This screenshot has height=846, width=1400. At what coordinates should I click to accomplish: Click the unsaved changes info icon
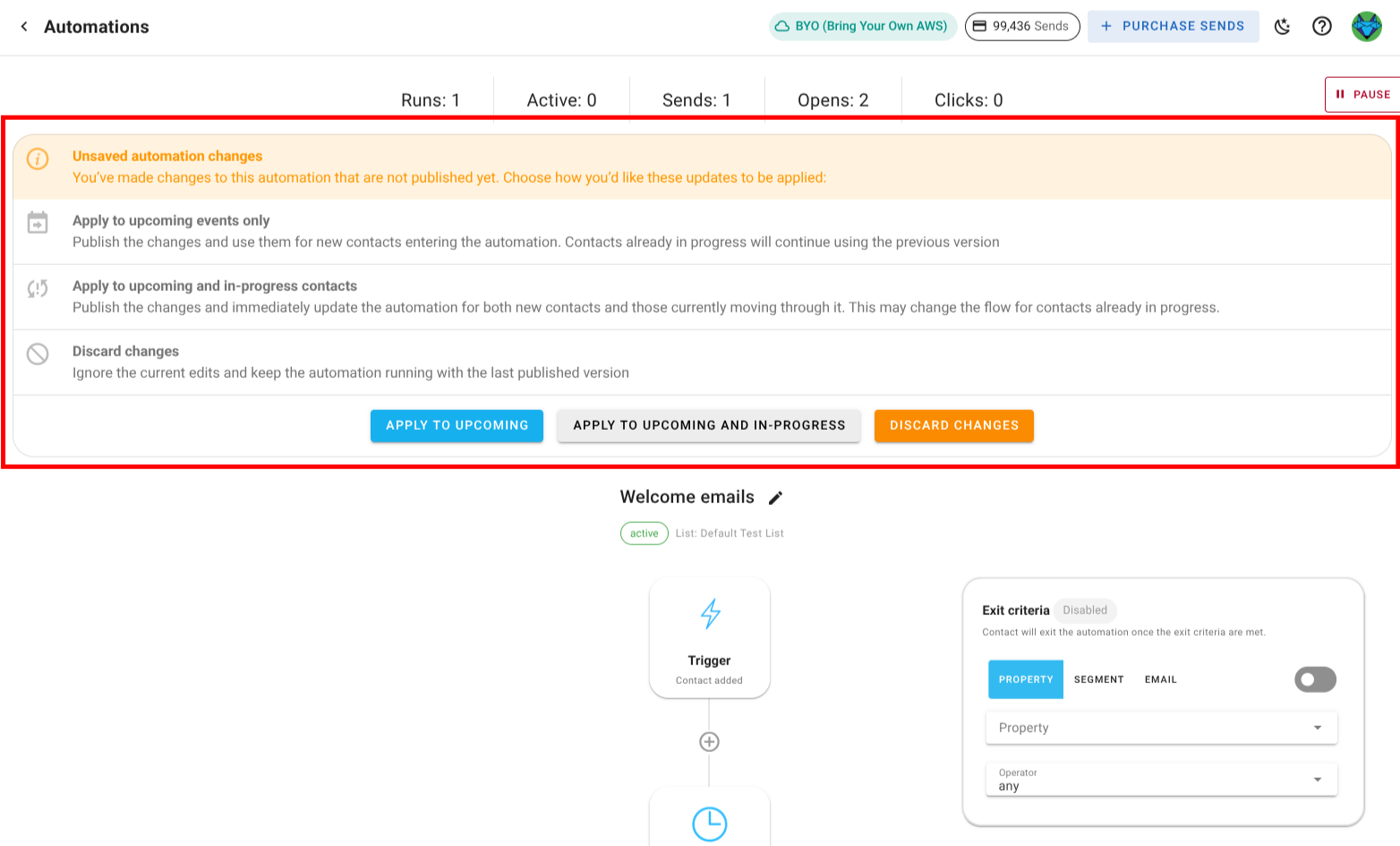tap(38, 158)
